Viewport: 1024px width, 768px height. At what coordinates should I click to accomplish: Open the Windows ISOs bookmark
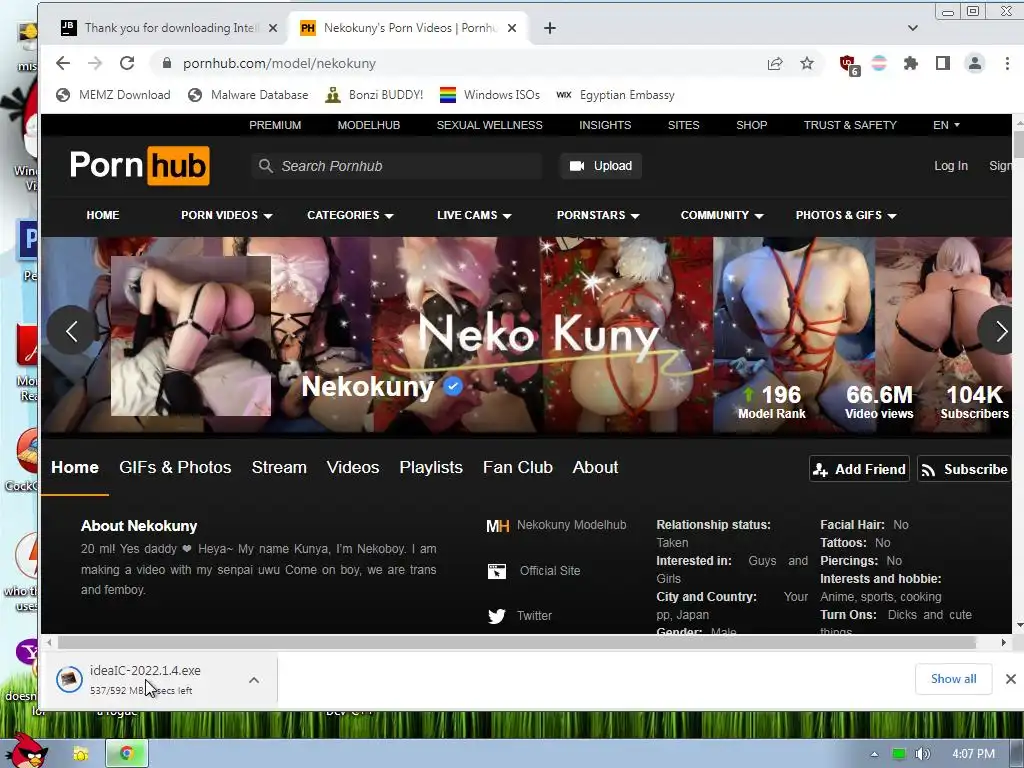[x=490, y=95]
